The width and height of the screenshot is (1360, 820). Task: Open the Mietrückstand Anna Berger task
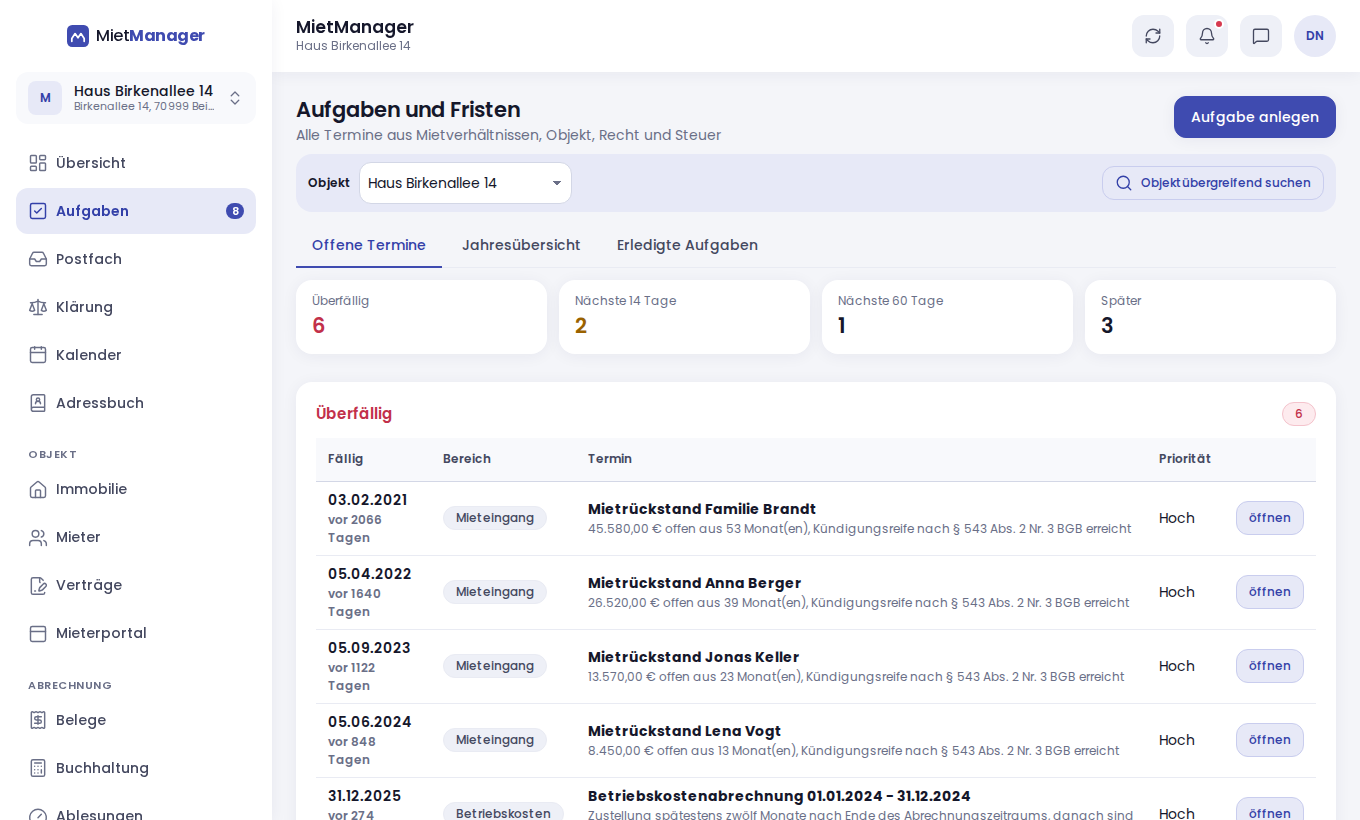coord(1270,592)
